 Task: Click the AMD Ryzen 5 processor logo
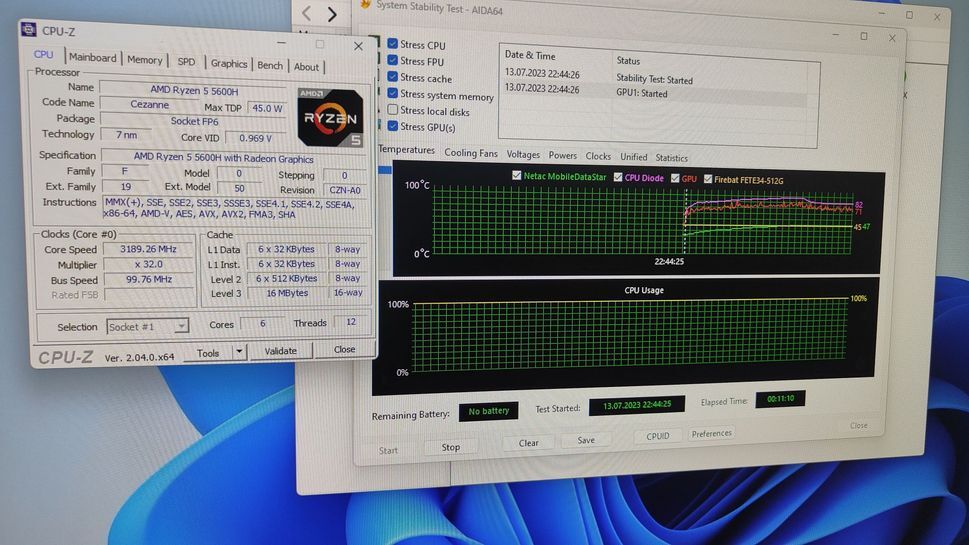coord(331,117)
